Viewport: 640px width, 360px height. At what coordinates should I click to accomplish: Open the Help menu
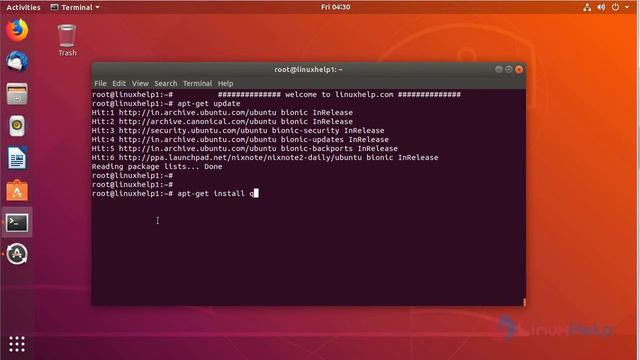(x=225, y=83)
